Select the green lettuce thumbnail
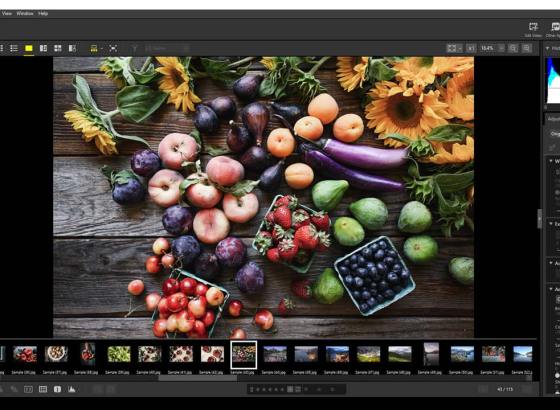560x410 pixels. click(119, 354)
